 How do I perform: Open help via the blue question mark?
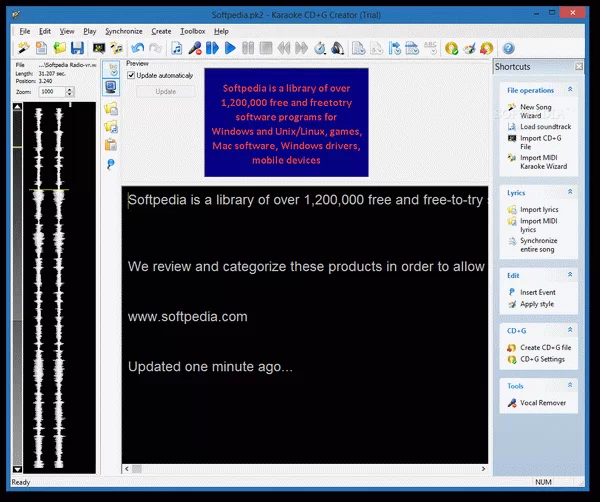(509, 48)
